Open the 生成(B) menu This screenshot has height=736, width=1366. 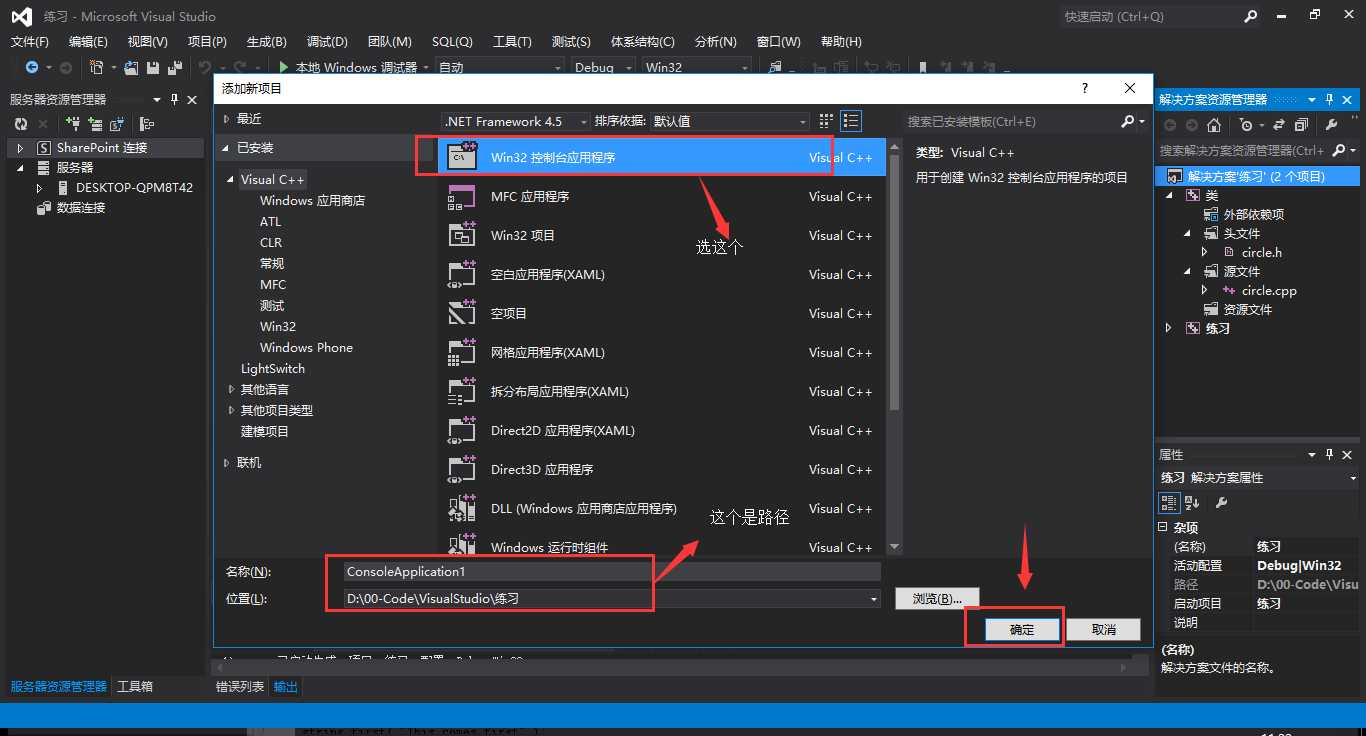[266, 41]
